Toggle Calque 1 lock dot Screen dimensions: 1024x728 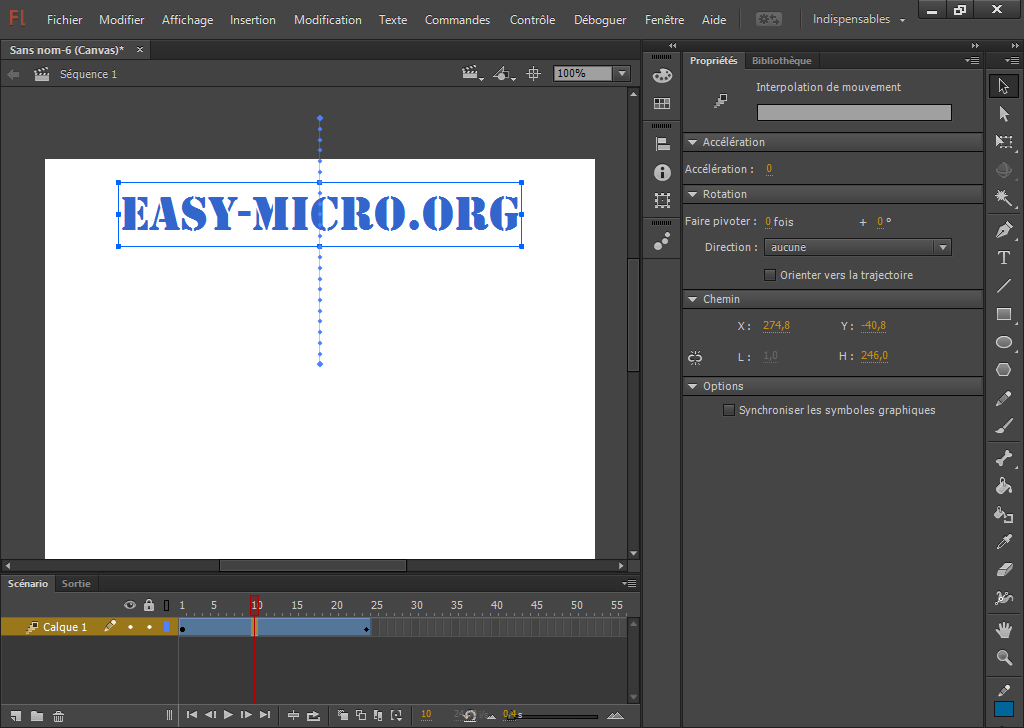tap(150, 627)
